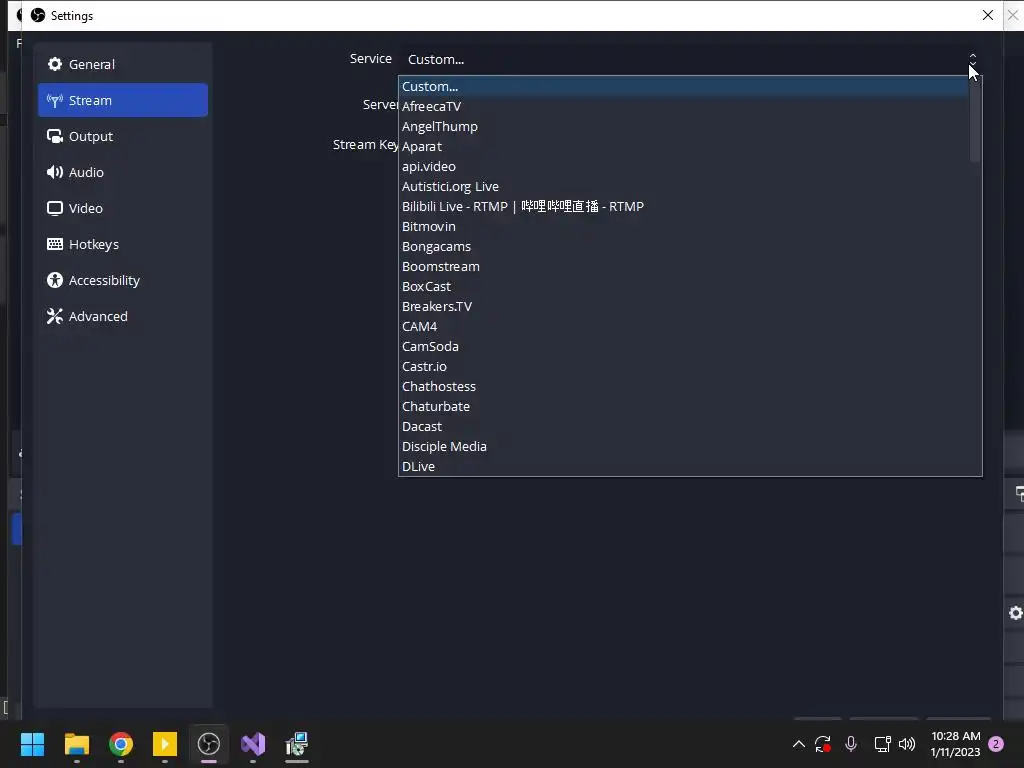Click the microphone tray icon
Viewport: 1024px width, 768px height.
pyautogui.click(x=851, y=744)
